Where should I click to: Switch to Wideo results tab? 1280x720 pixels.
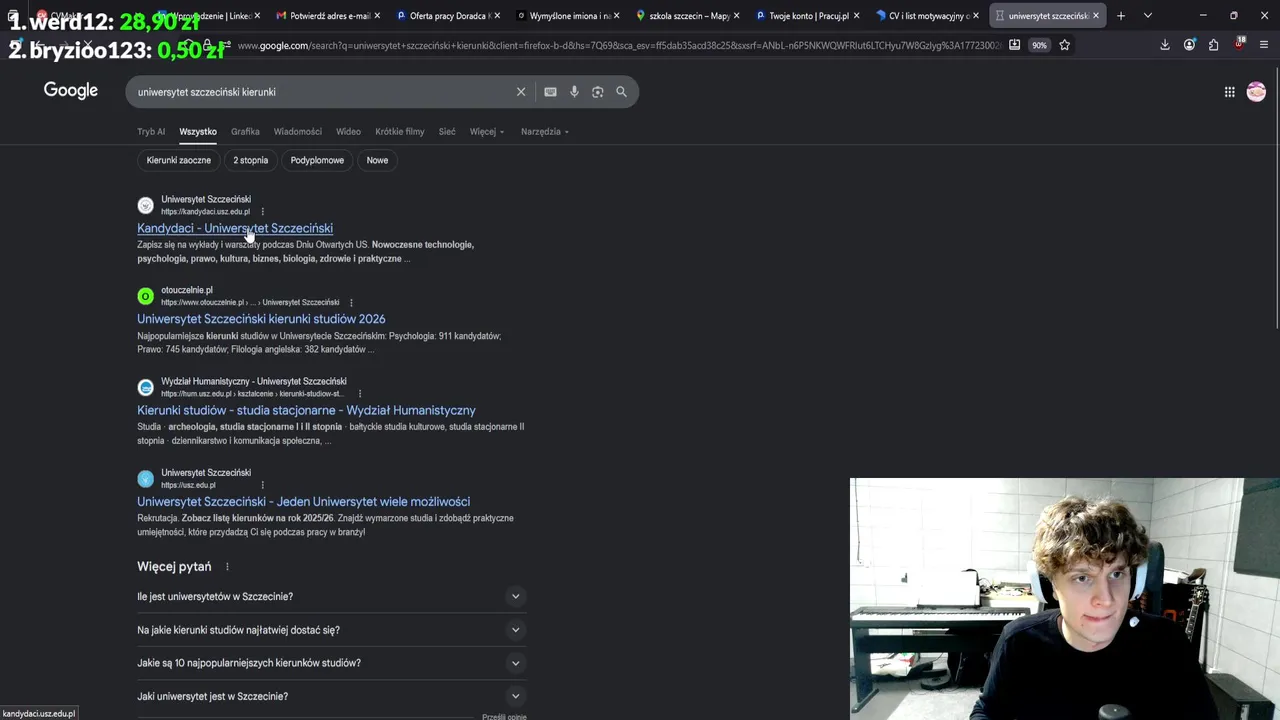point(348,132)
